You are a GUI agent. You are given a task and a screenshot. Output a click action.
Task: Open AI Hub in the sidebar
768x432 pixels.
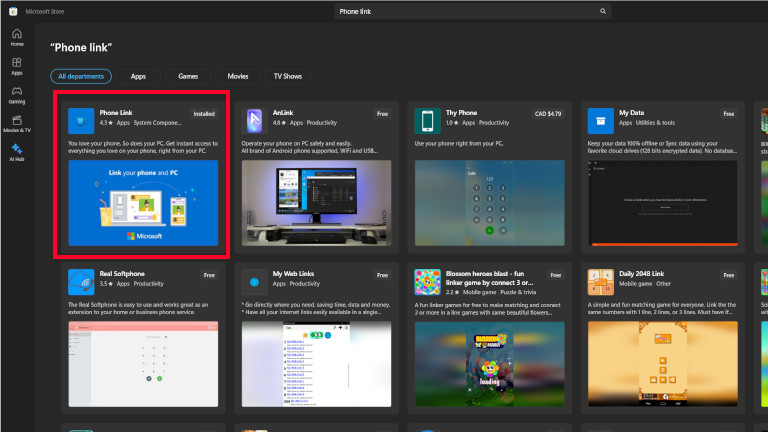[x=16, y=152]
